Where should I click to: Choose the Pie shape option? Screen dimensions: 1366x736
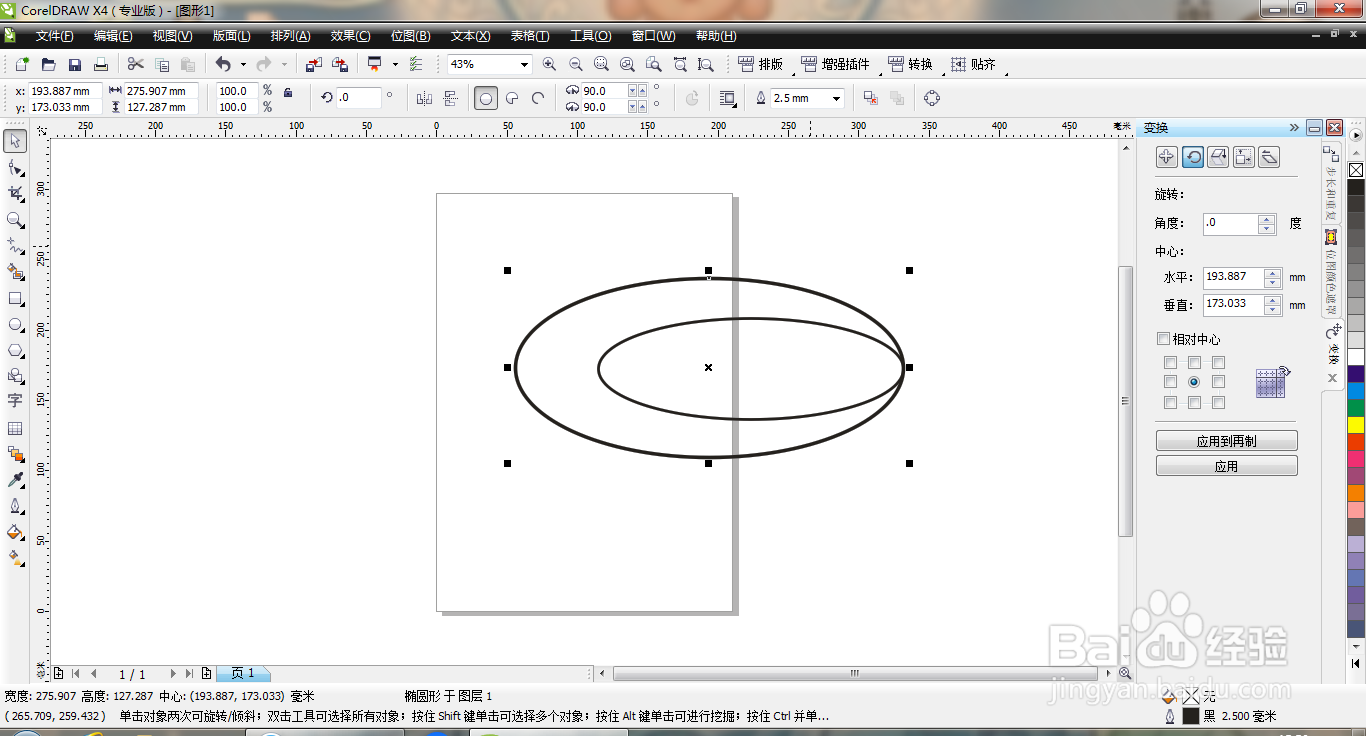512,98
